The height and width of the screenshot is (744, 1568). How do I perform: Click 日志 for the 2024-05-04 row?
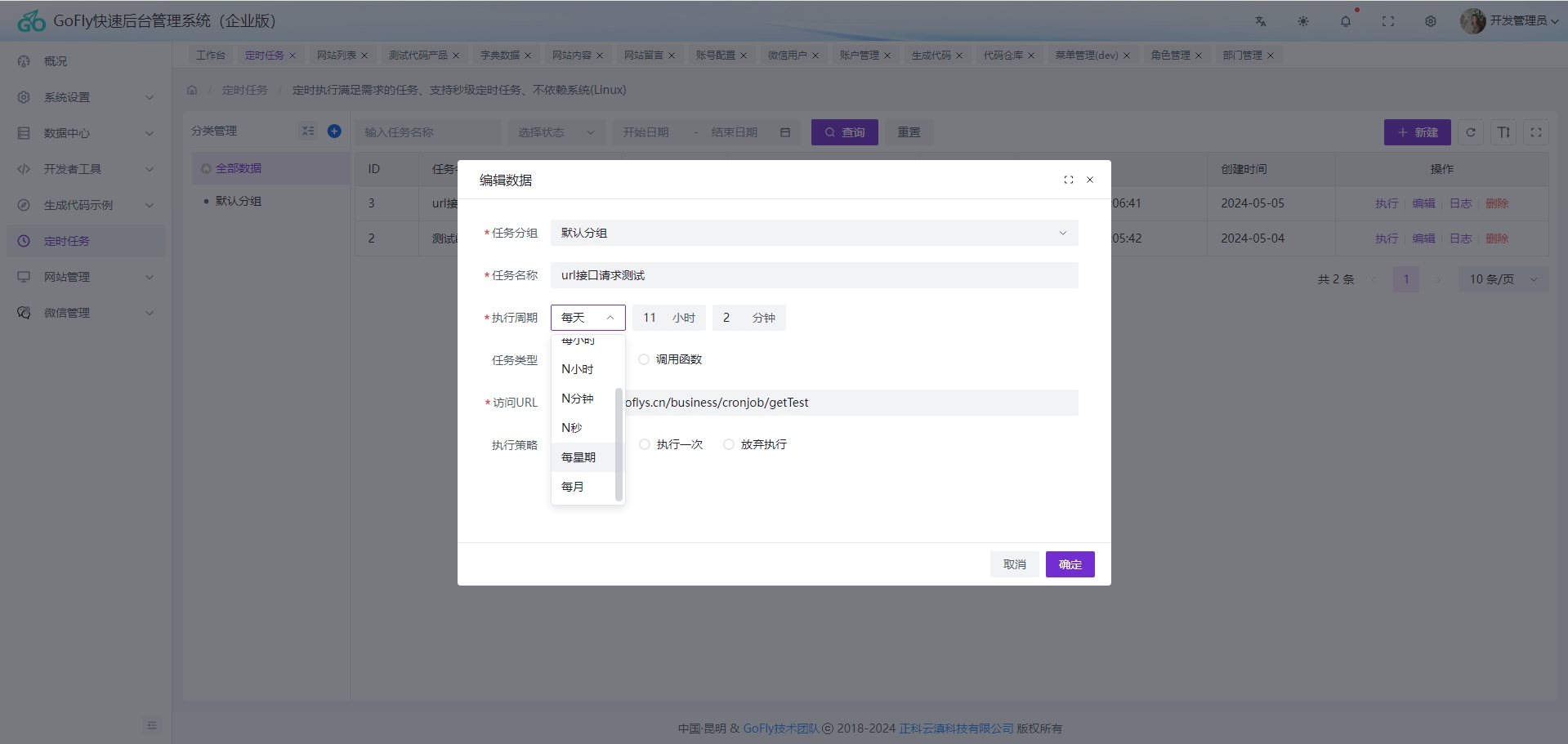(1461, 238)
